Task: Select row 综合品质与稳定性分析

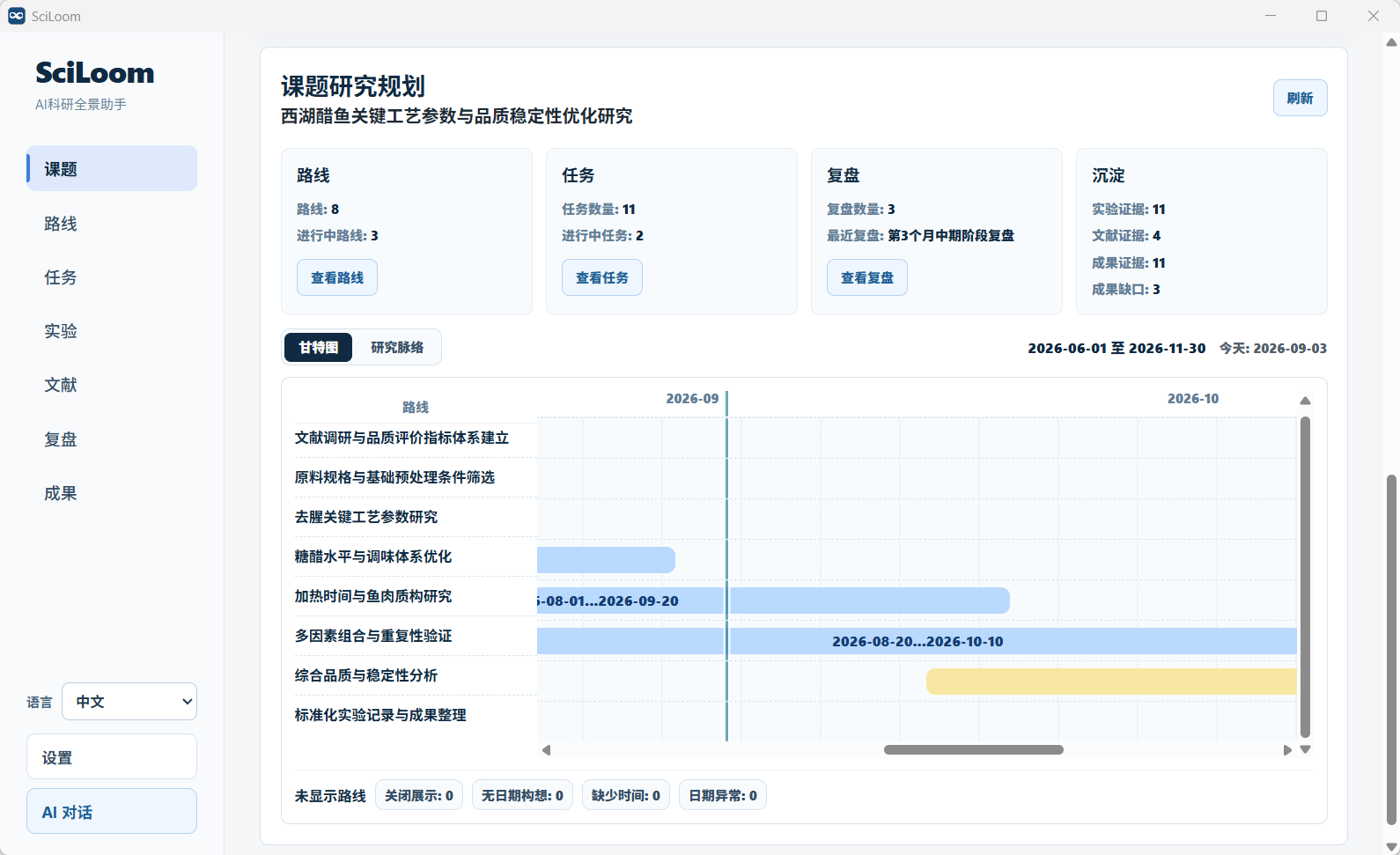Action: click(x=416, y=675)
